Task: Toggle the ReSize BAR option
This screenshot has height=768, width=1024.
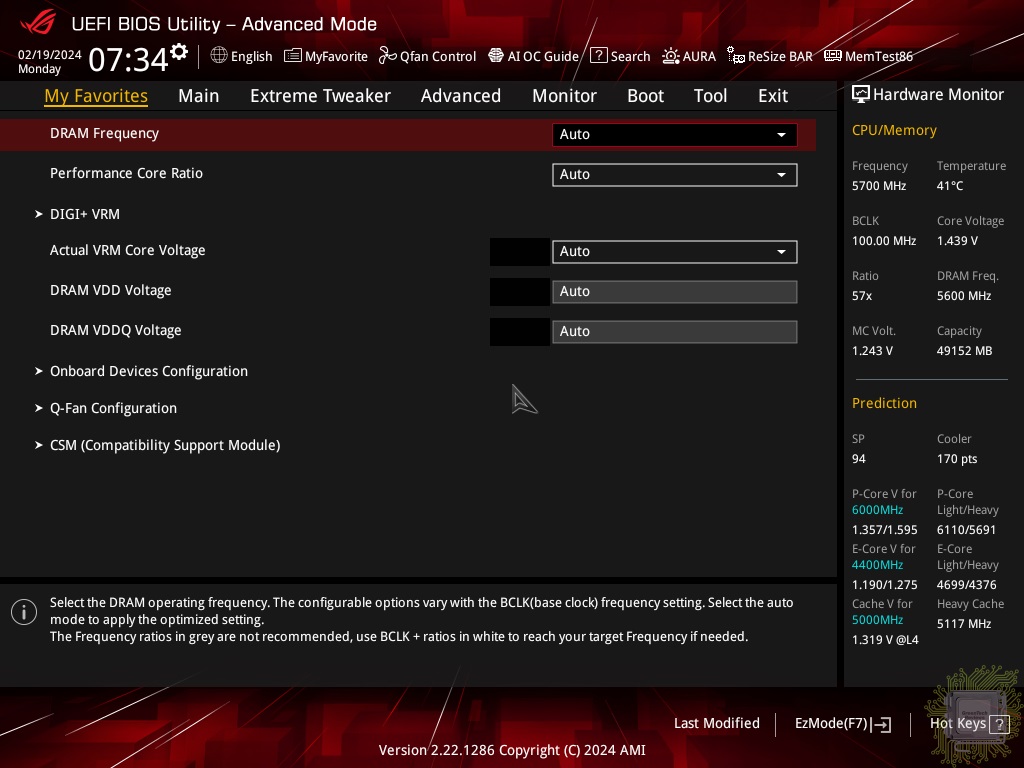Action: point(770,56)
